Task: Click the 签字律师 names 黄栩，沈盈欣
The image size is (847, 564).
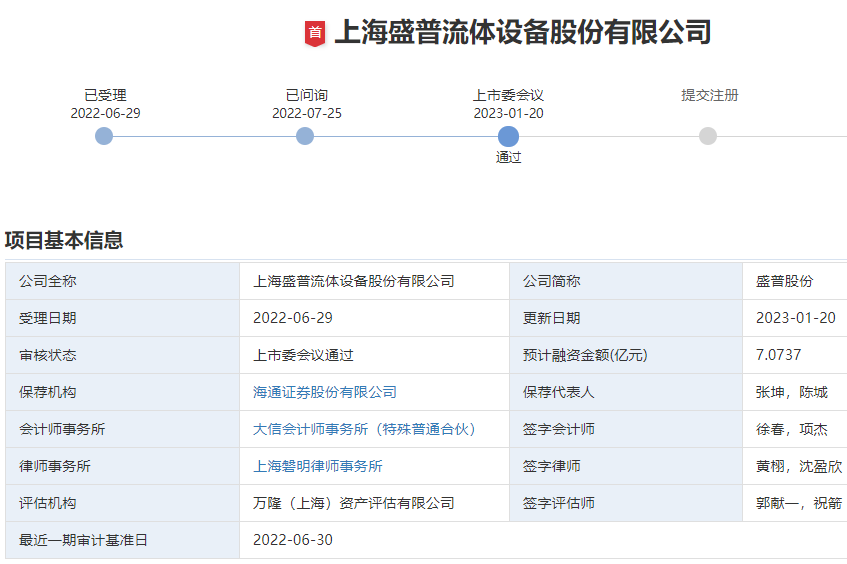Action: (798, 466)
